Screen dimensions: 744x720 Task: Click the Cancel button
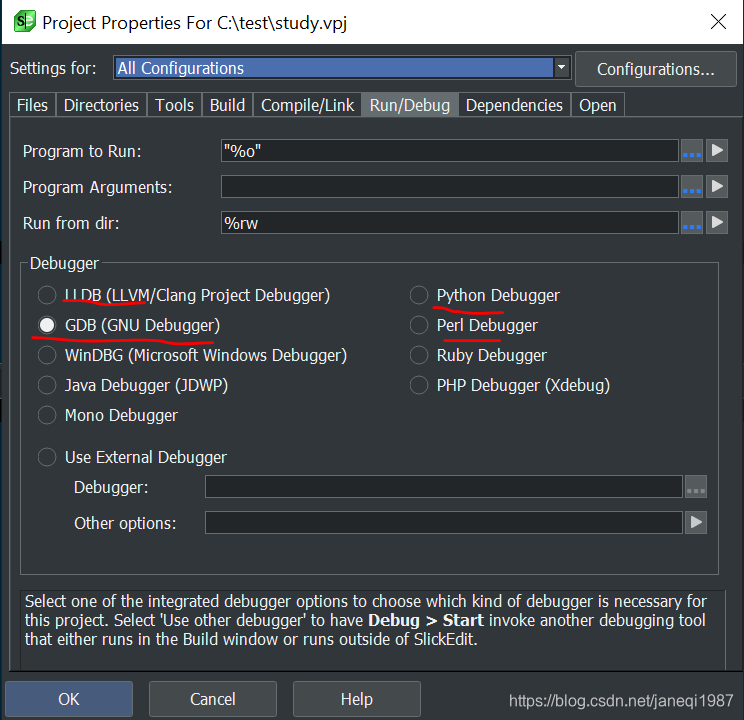coord(213,699)
